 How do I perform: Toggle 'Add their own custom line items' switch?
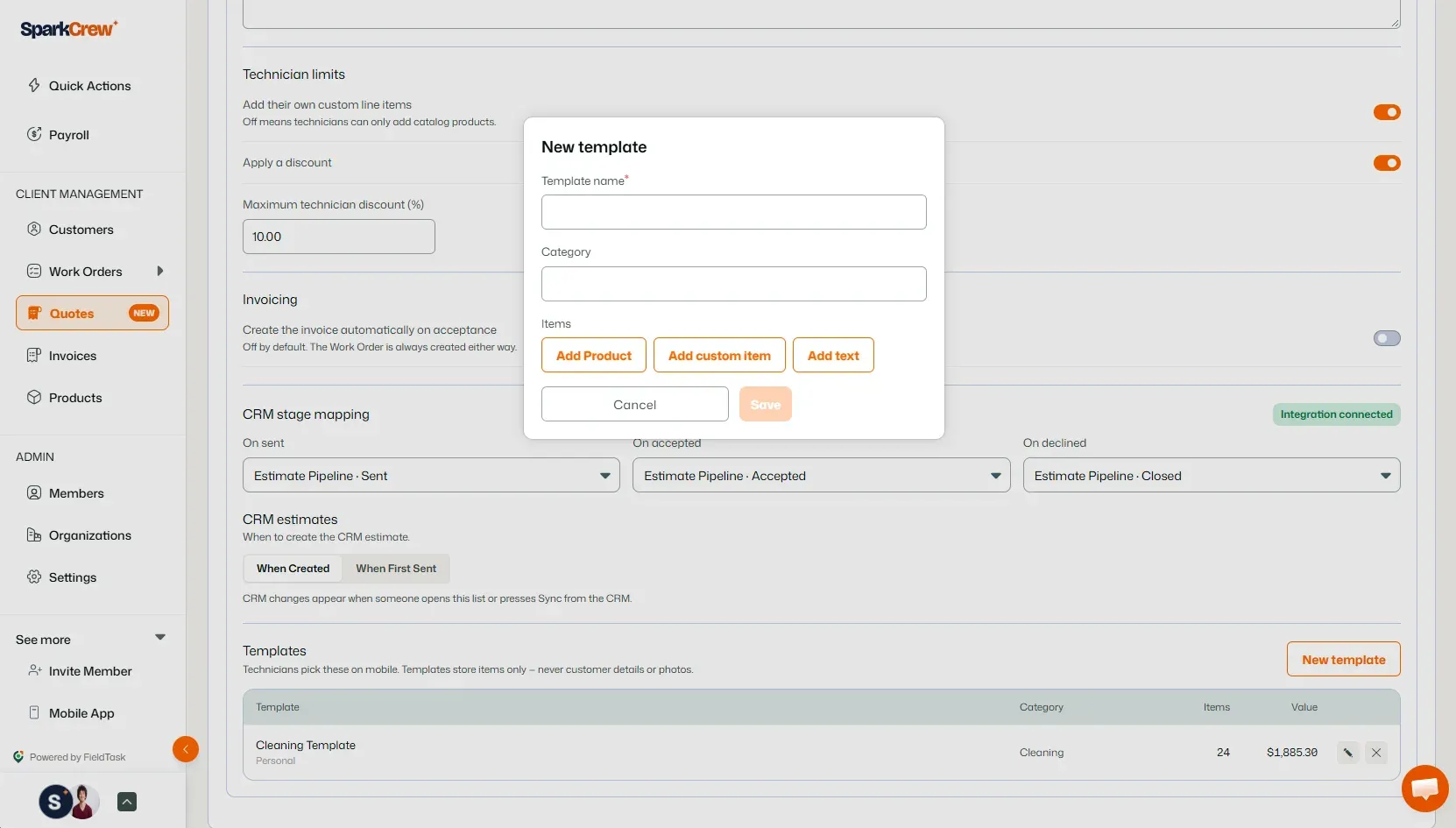1387,112
